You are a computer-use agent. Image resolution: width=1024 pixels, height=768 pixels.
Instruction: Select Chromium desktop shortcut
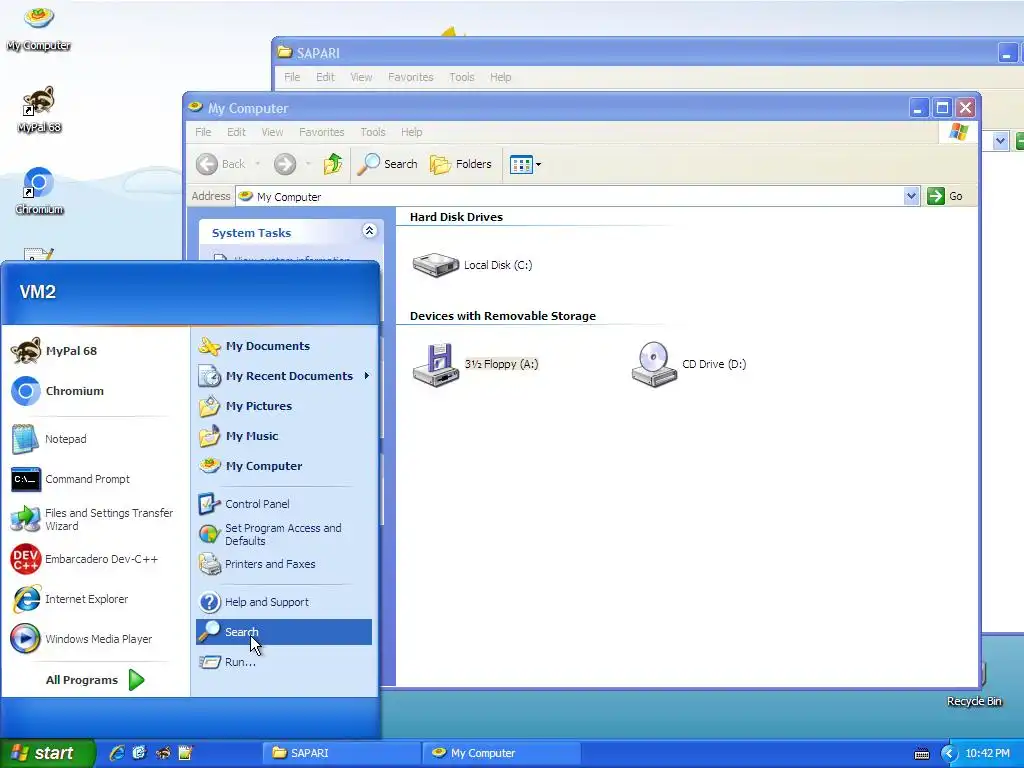coord(39,191)
